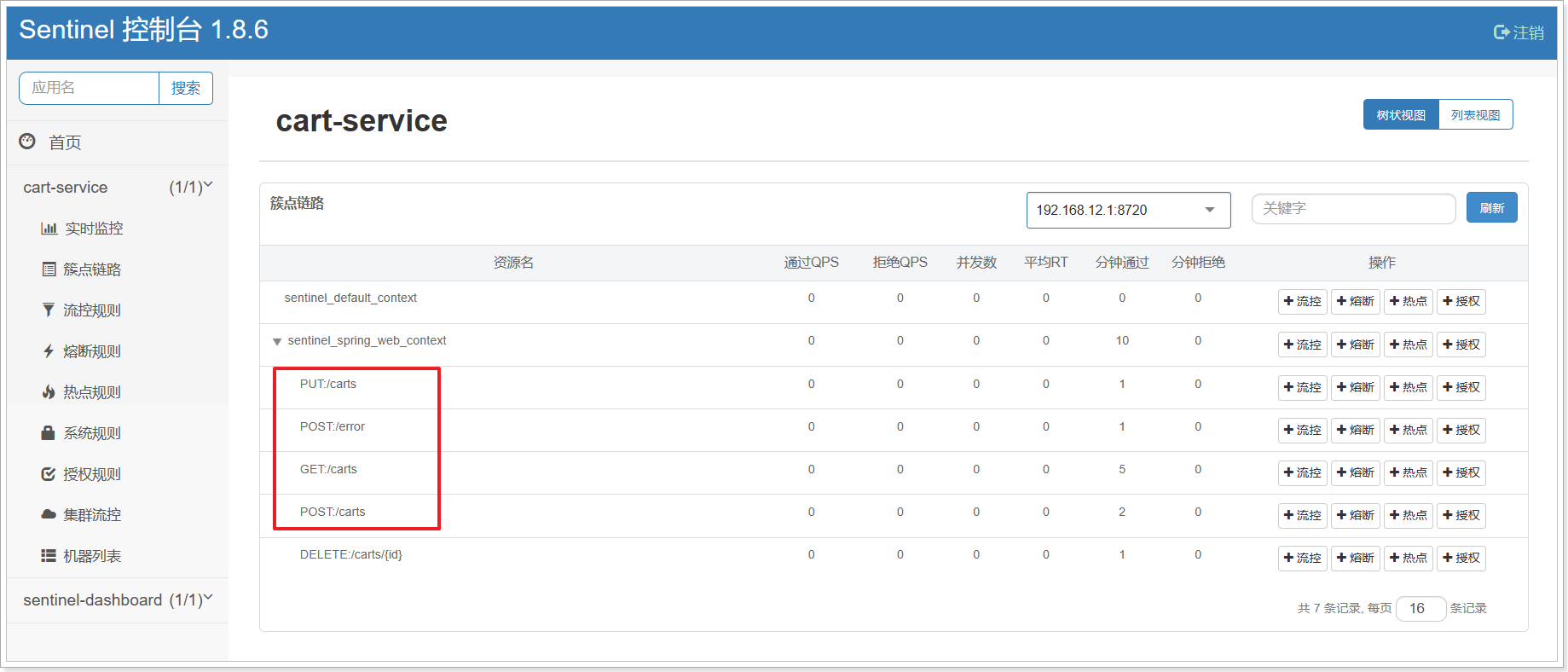The height and width of the screenshot is (672, 1568).
Task: Open 流控规则 filter icon in sidebar
Action: click(x=49, y=310)
